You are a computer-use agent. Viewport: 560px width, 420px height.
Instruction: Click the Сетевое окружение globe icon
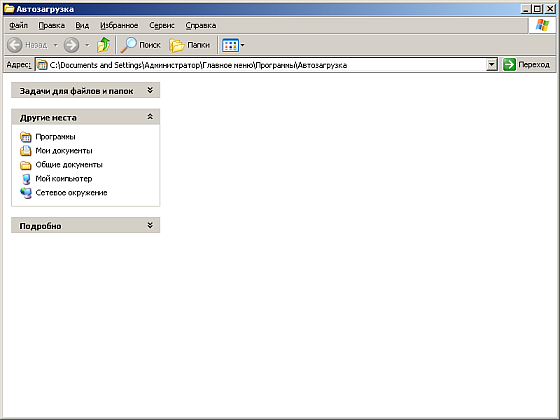[x=26, y=193]
